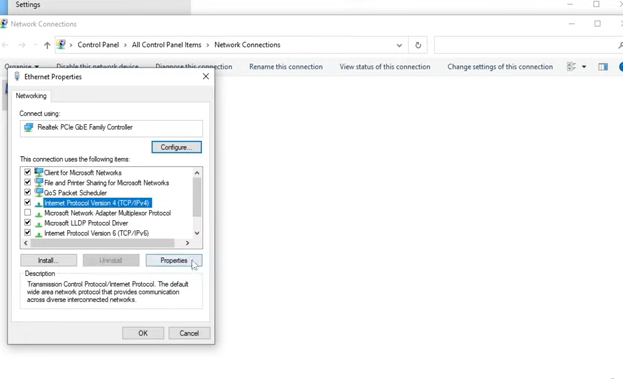Click the Forward arrow in Network Connections

[22, 45]
